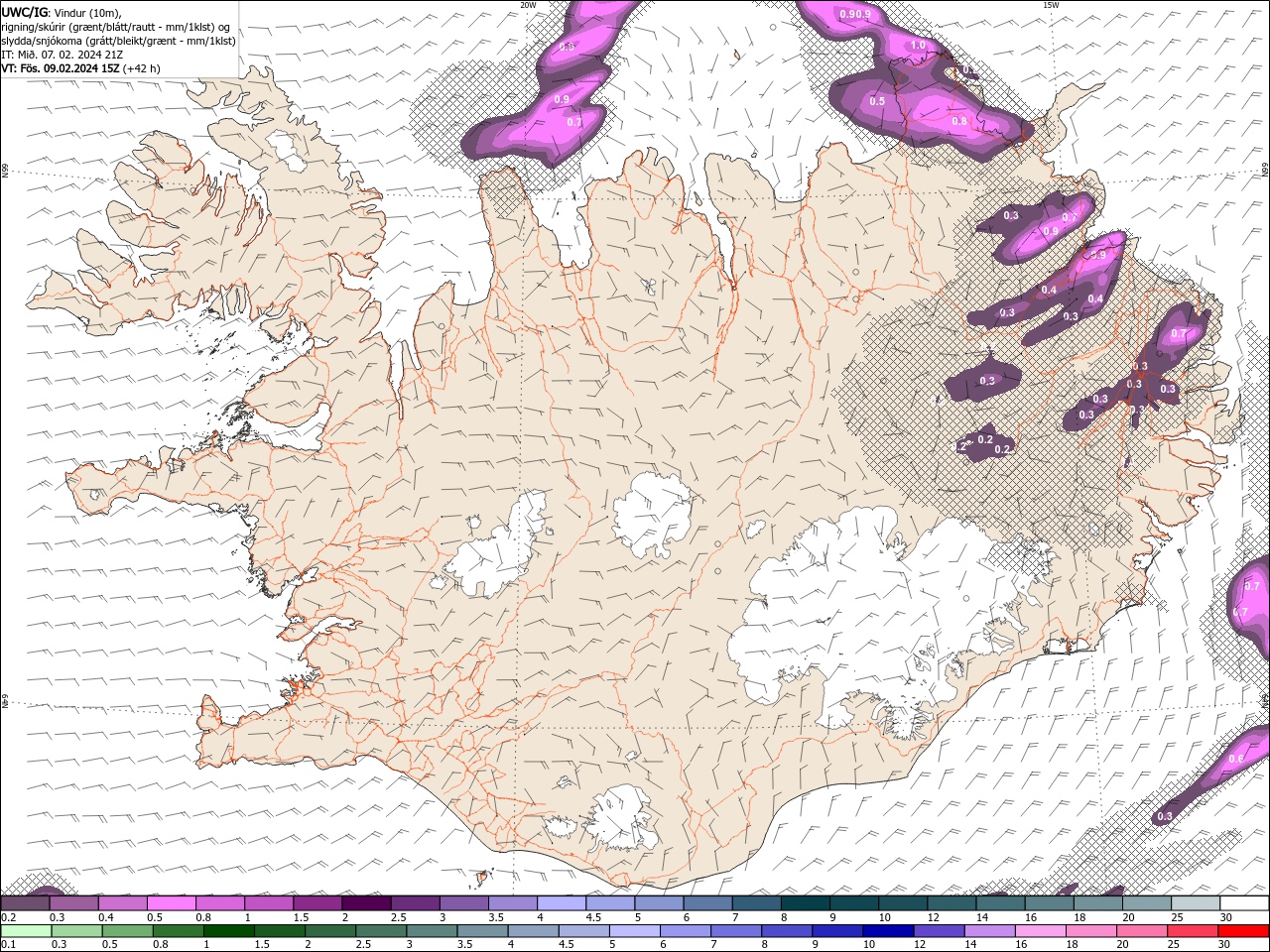Click the 'VT: Fös. 09.02.2024 15Z' valid time
The width and height of the screenshot is (1270, 952).
coord(61,68)
